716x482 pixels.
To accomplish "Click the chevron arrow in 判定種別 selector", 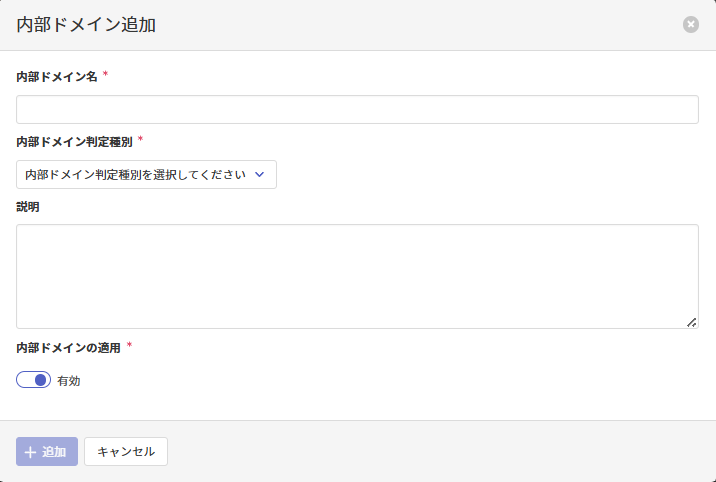I will 260,174.
